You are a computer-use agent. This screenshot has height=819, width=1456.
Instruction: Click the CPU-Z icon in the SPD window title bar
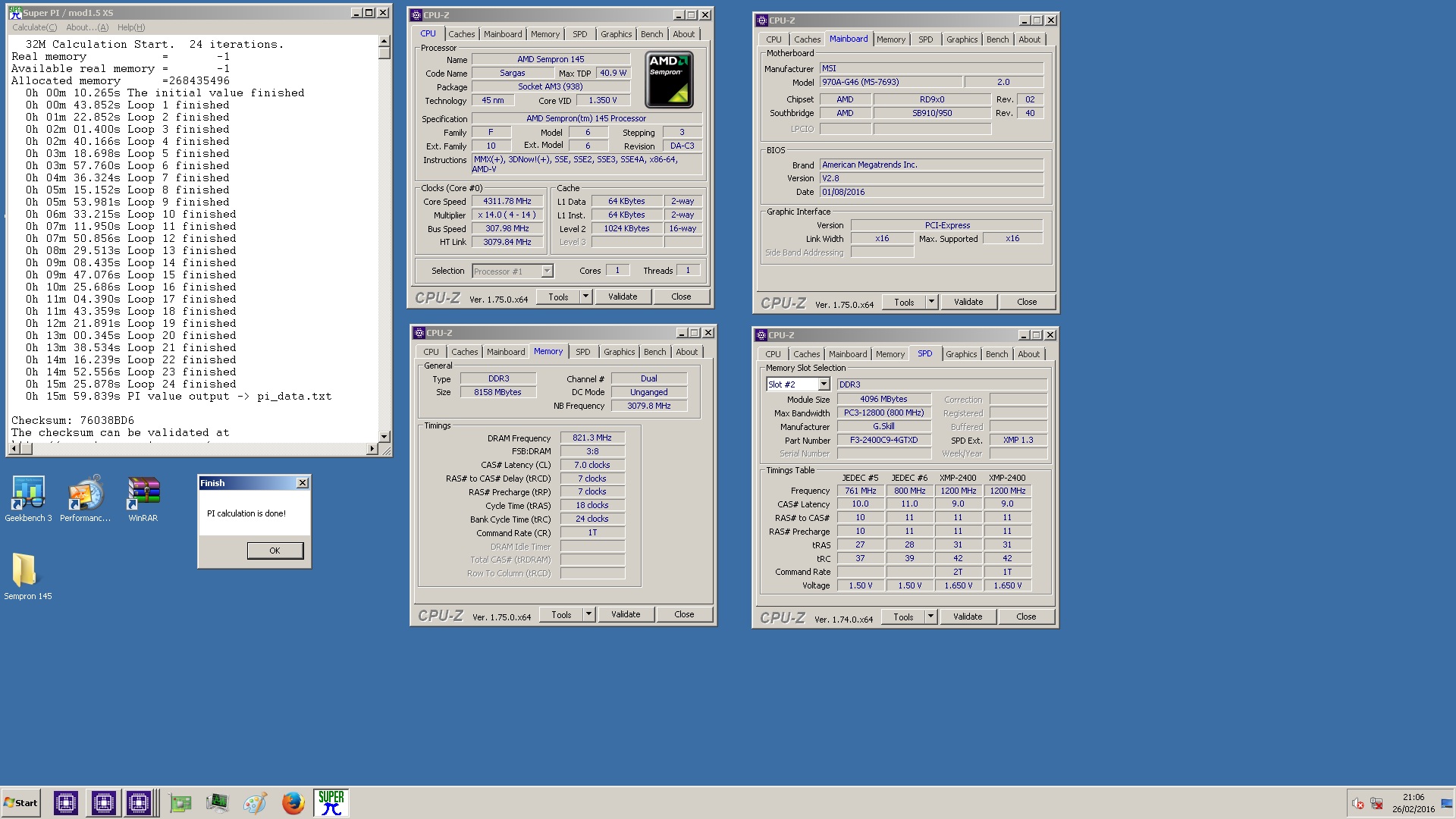[761, 335]
